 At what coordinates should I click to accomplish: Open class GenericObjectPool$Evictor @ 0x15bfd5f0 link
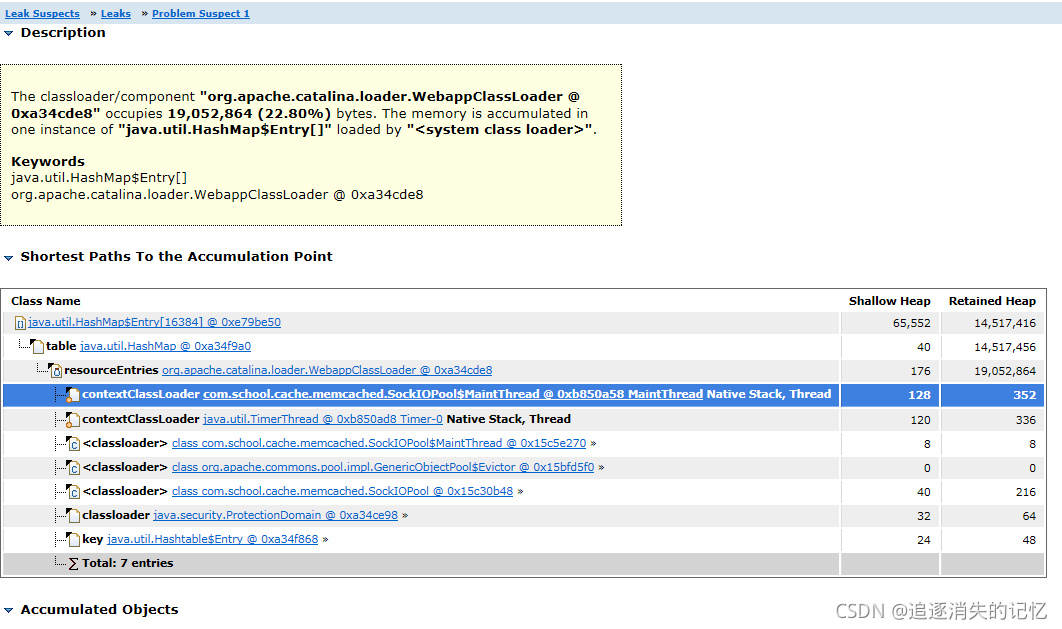pyautogui.click(x=383, y=467)
